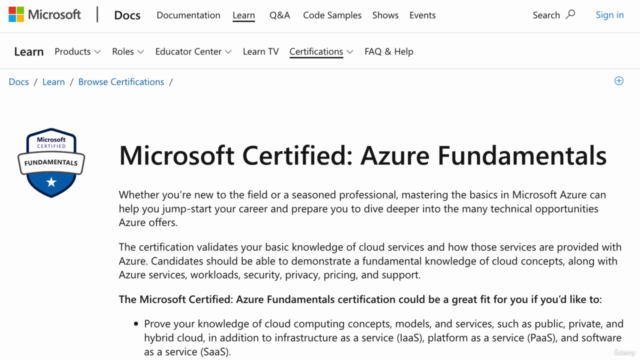The image size is (640, 360).
Task: Click the Microsoft logo
Action: (44, 15)
